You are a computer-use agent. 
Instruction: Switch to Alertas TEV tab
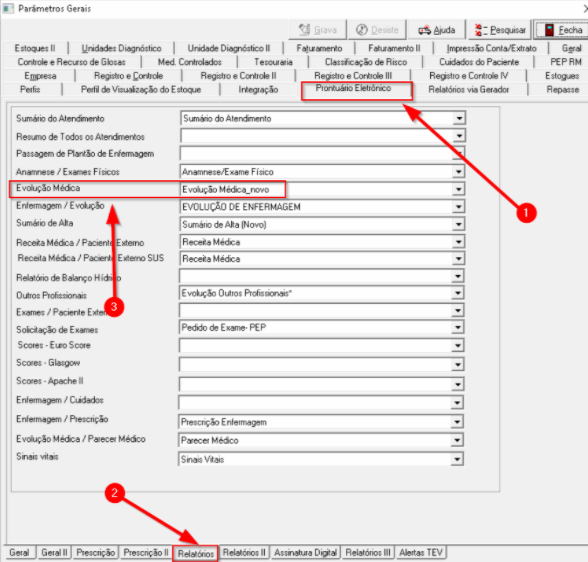(x=421, y=553)
